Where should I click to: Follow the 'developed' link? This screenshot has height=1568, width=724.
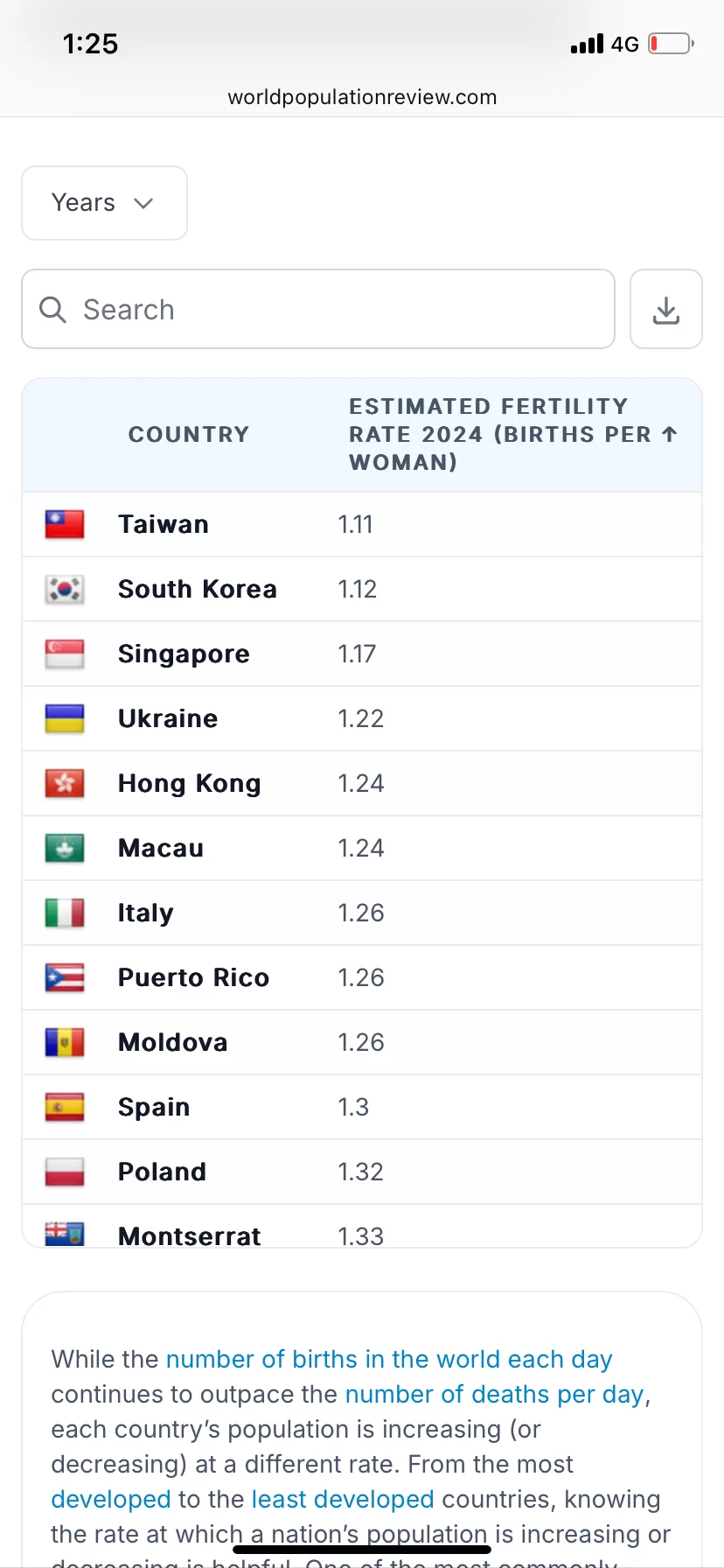click(x=111, y=1499)
